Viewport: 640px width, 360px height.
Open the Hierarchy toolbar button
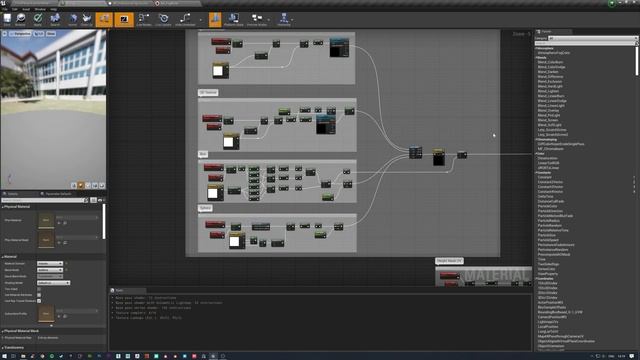point(284,19)
